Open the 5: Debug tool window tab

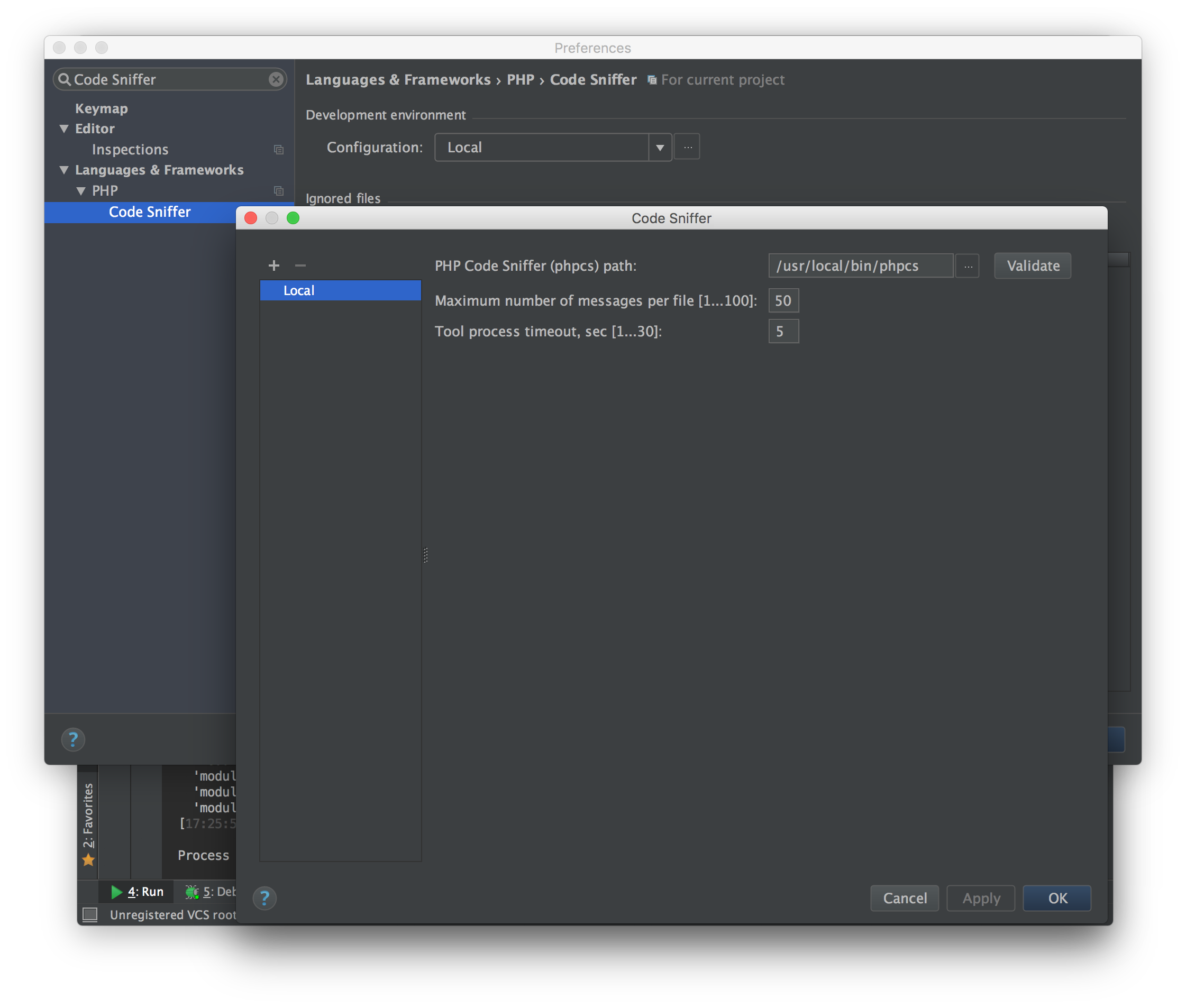click(210, 892)
